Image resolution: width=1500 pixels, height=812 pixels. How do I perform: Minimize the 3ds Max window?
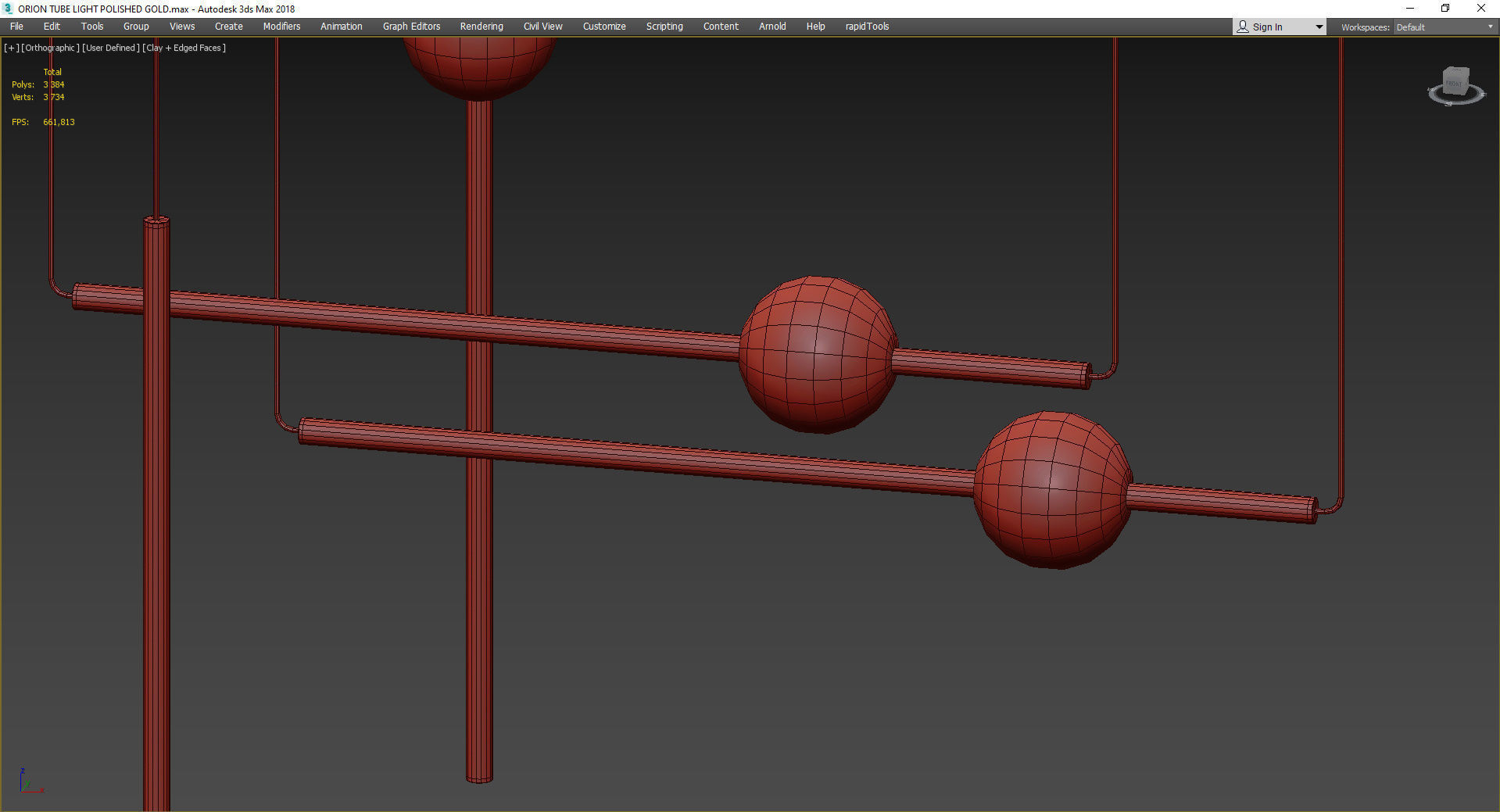coord(1410,9)
